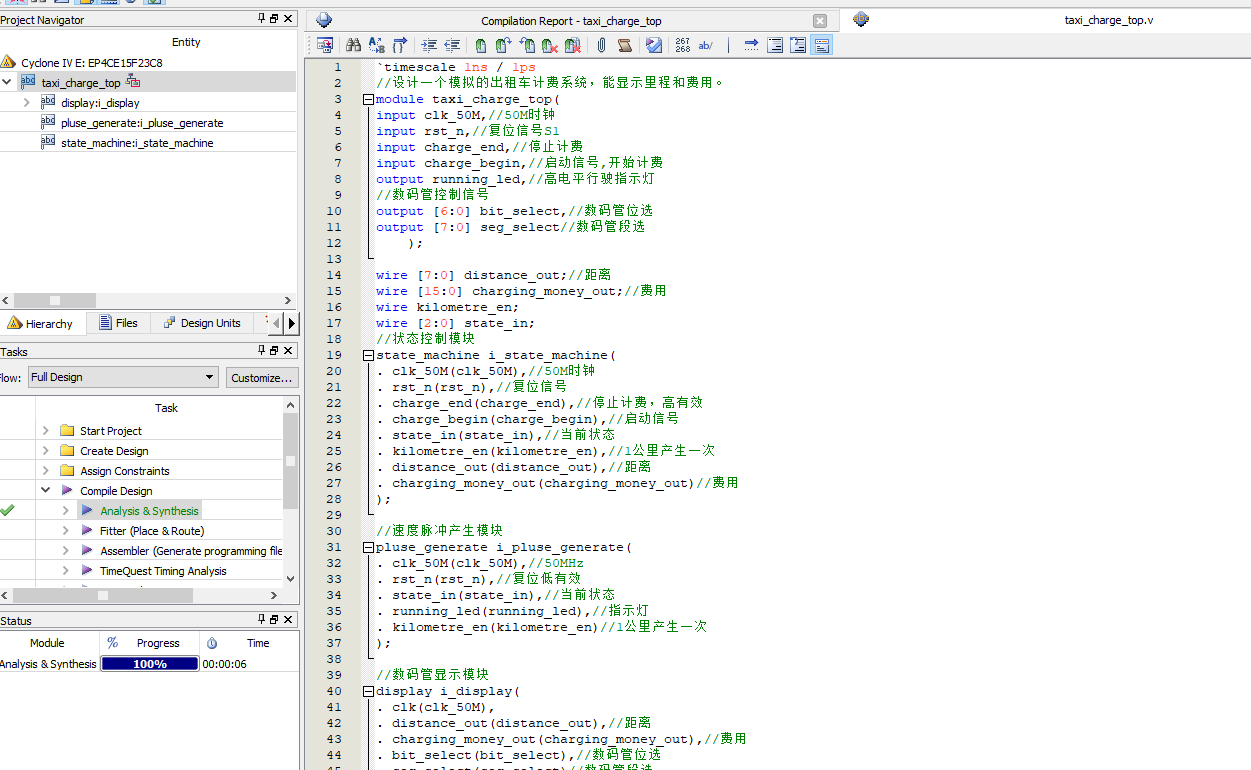Image resolution: width=1251 pixels, height=770 pixels.
Task: Float the Tasks panel
Action: pos(275,351)
